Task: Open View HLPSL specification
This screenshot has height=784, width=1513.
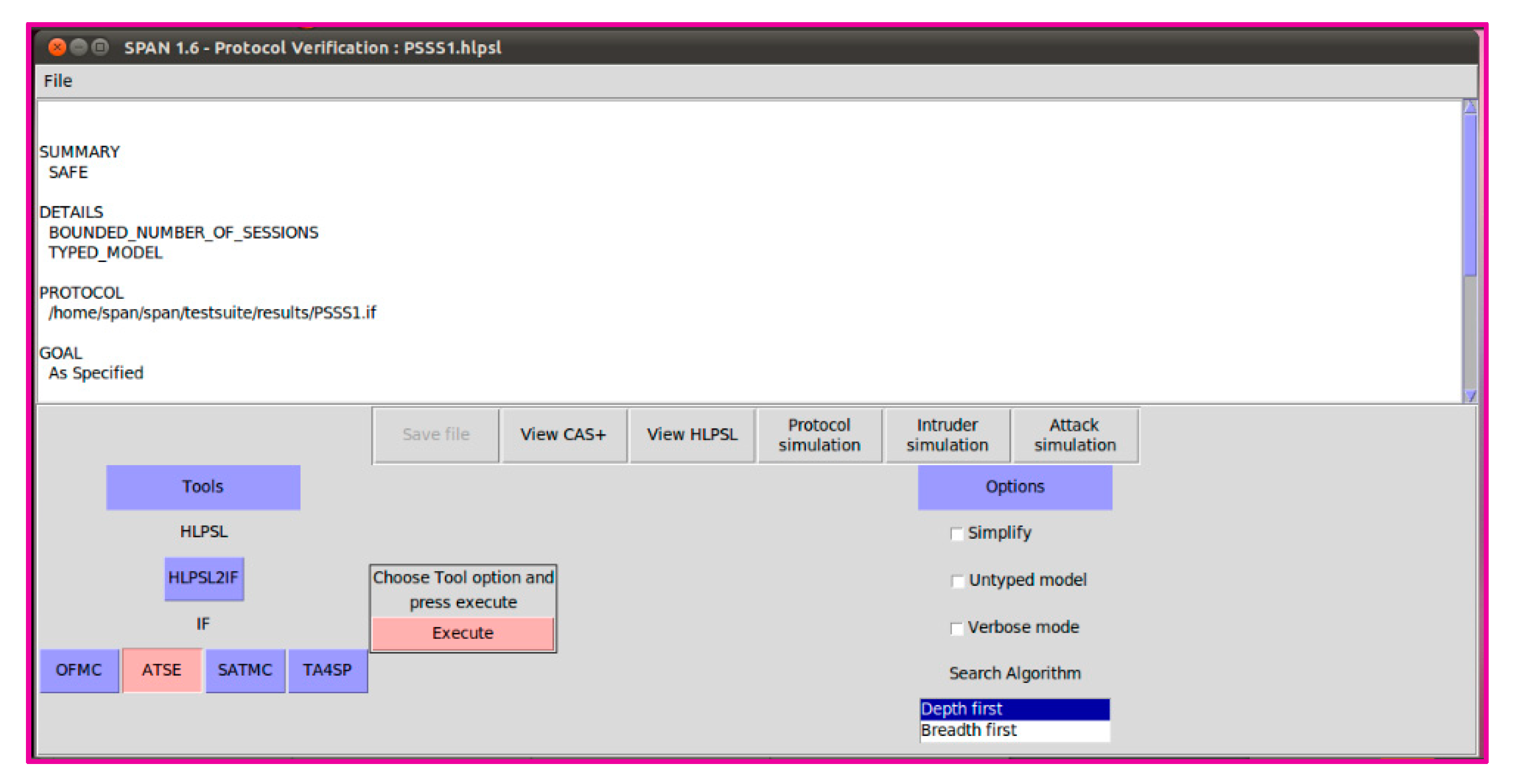Action: pyautogui.click(x=691, y=434)
